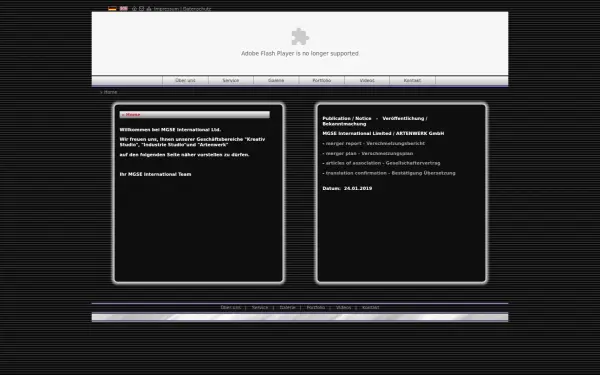Click the Flash plugin puzzle-piece icon
Viewport: 600px width, 375px height.
point(300,37)
